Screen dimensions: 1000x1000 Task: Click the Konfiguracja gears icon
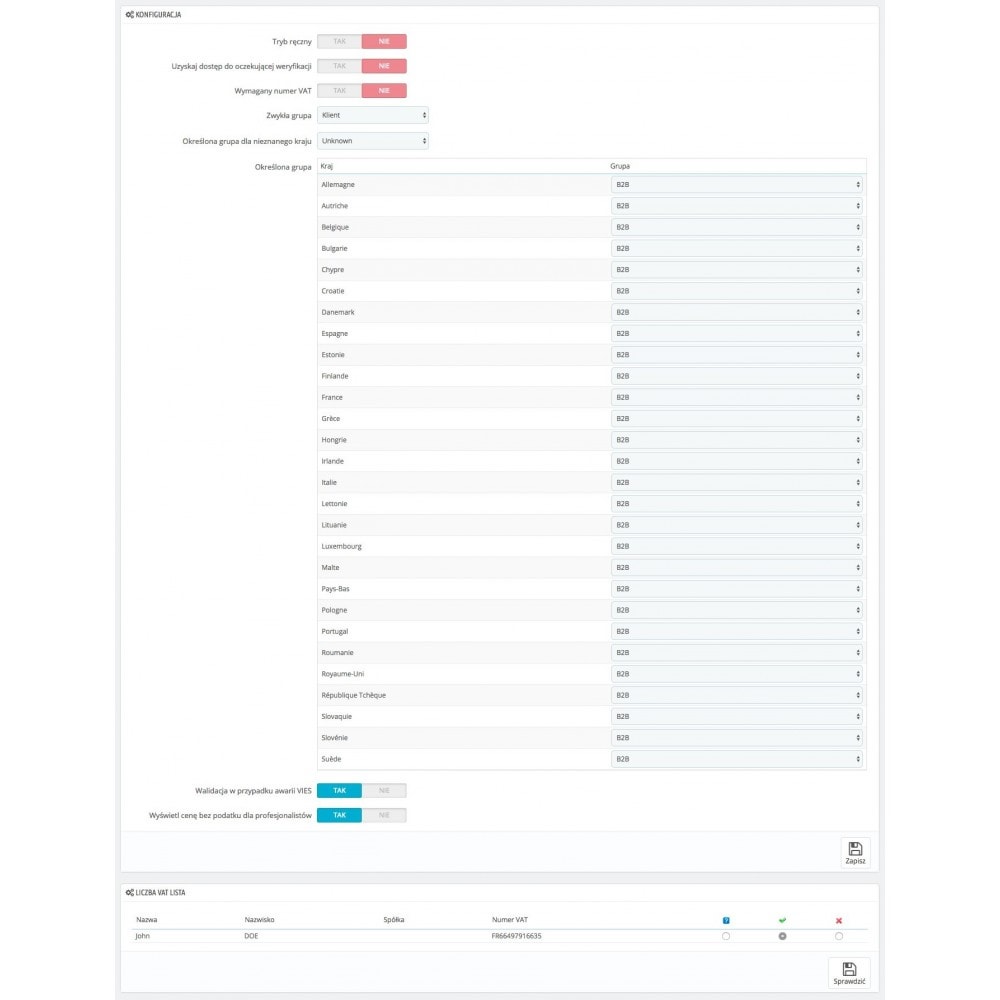[x=130, y=15]
